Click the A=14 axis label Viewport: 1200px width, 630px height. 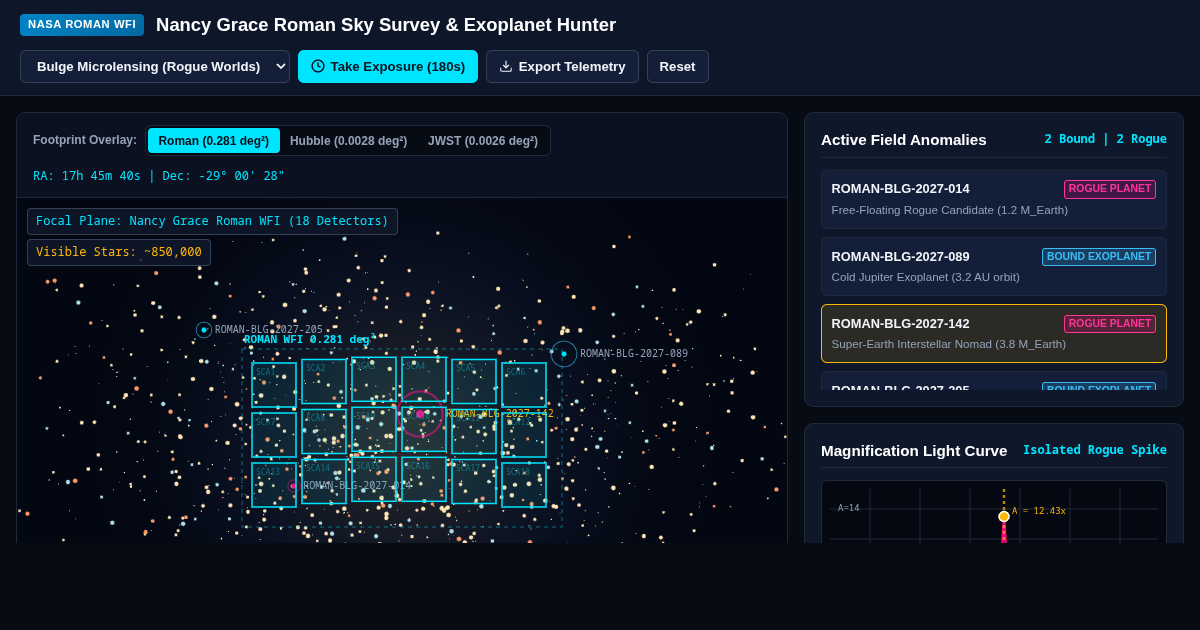tap(849, 508)
